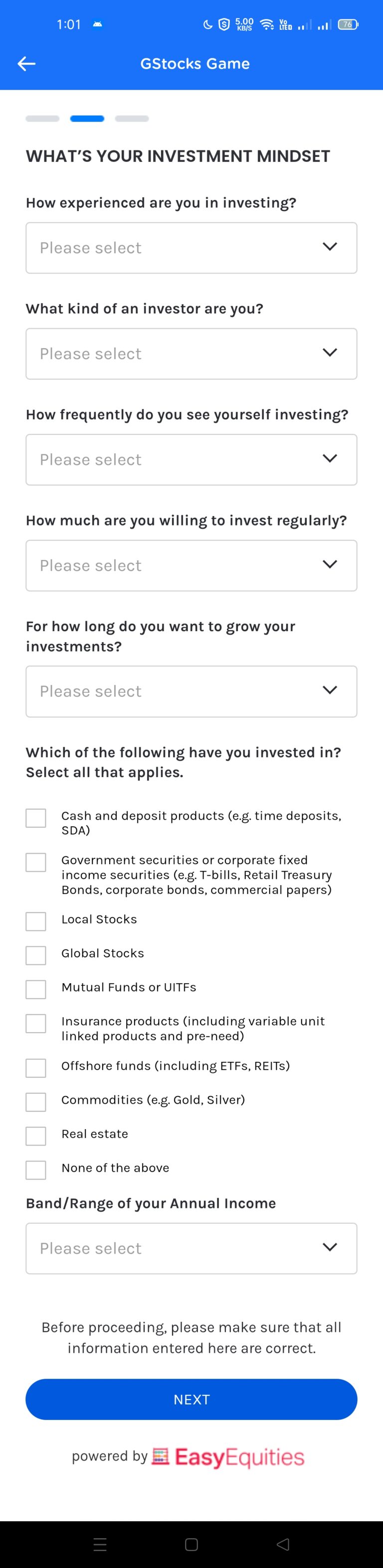Tap the highlighted second progress segment
Viewport: 383px width, 1568px height.
point(87,119)
